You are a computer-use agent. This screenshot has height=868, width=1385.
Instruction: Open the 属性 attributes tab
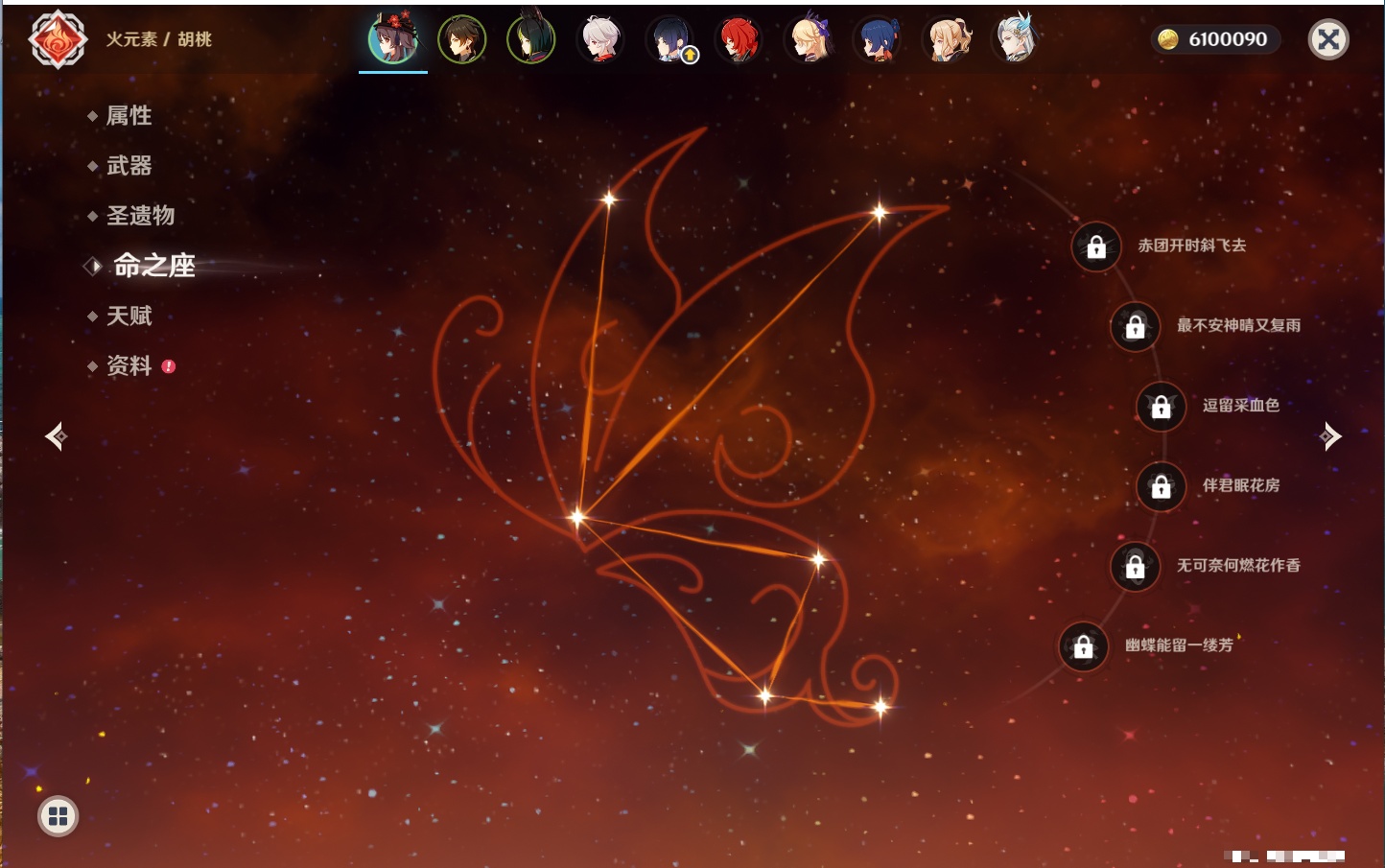point(129,116)
